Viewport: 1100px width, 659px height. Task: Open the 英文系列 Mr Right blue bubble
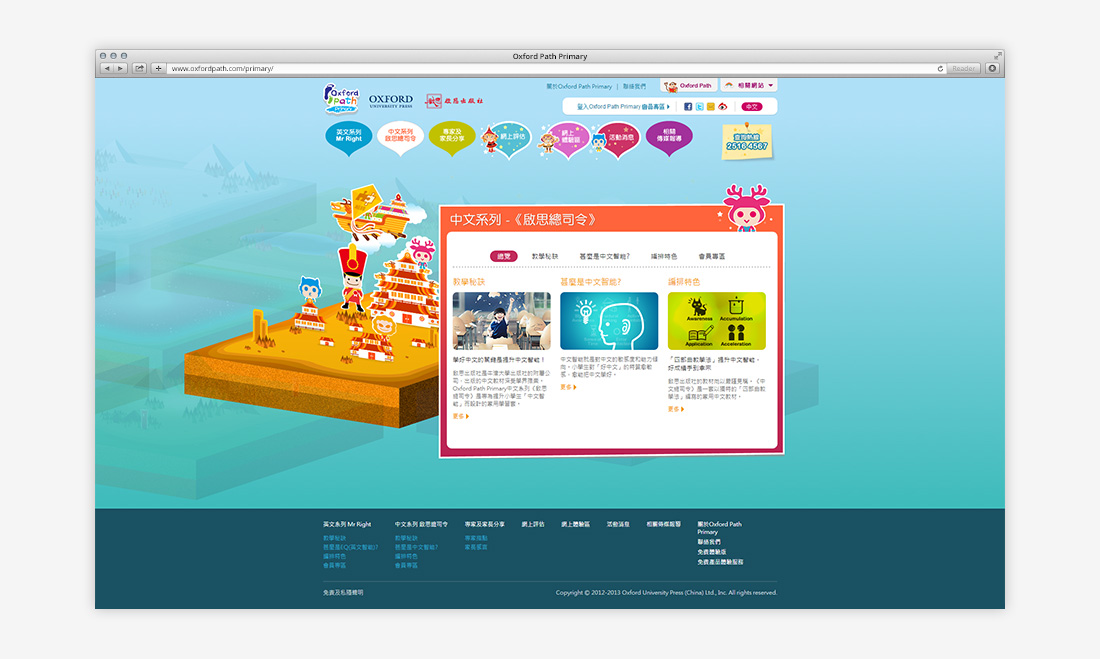click(349, 137)
